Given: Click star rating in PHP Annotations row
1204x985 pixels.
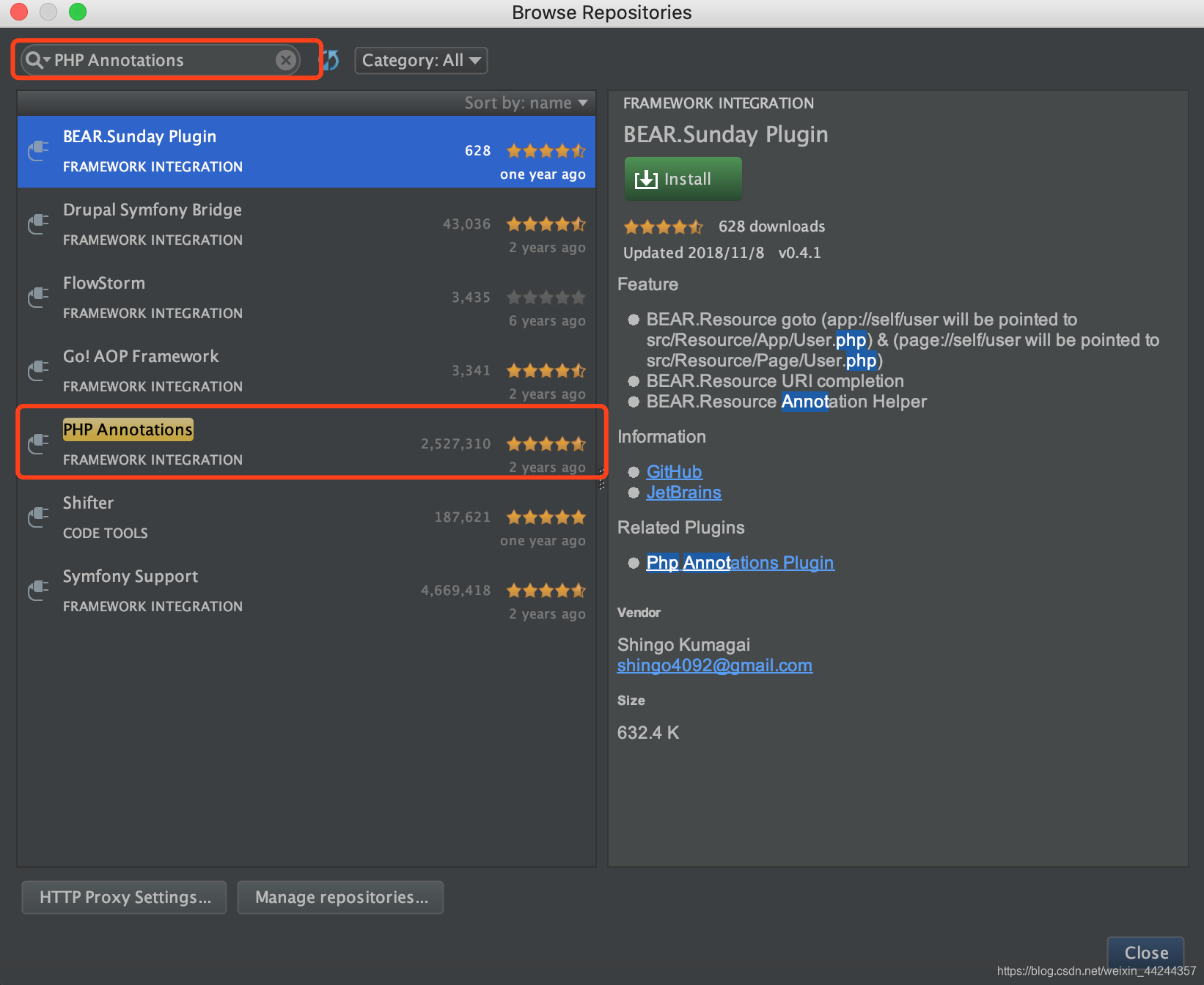Looking at the screenshot, I should click(x=546, y=444).
